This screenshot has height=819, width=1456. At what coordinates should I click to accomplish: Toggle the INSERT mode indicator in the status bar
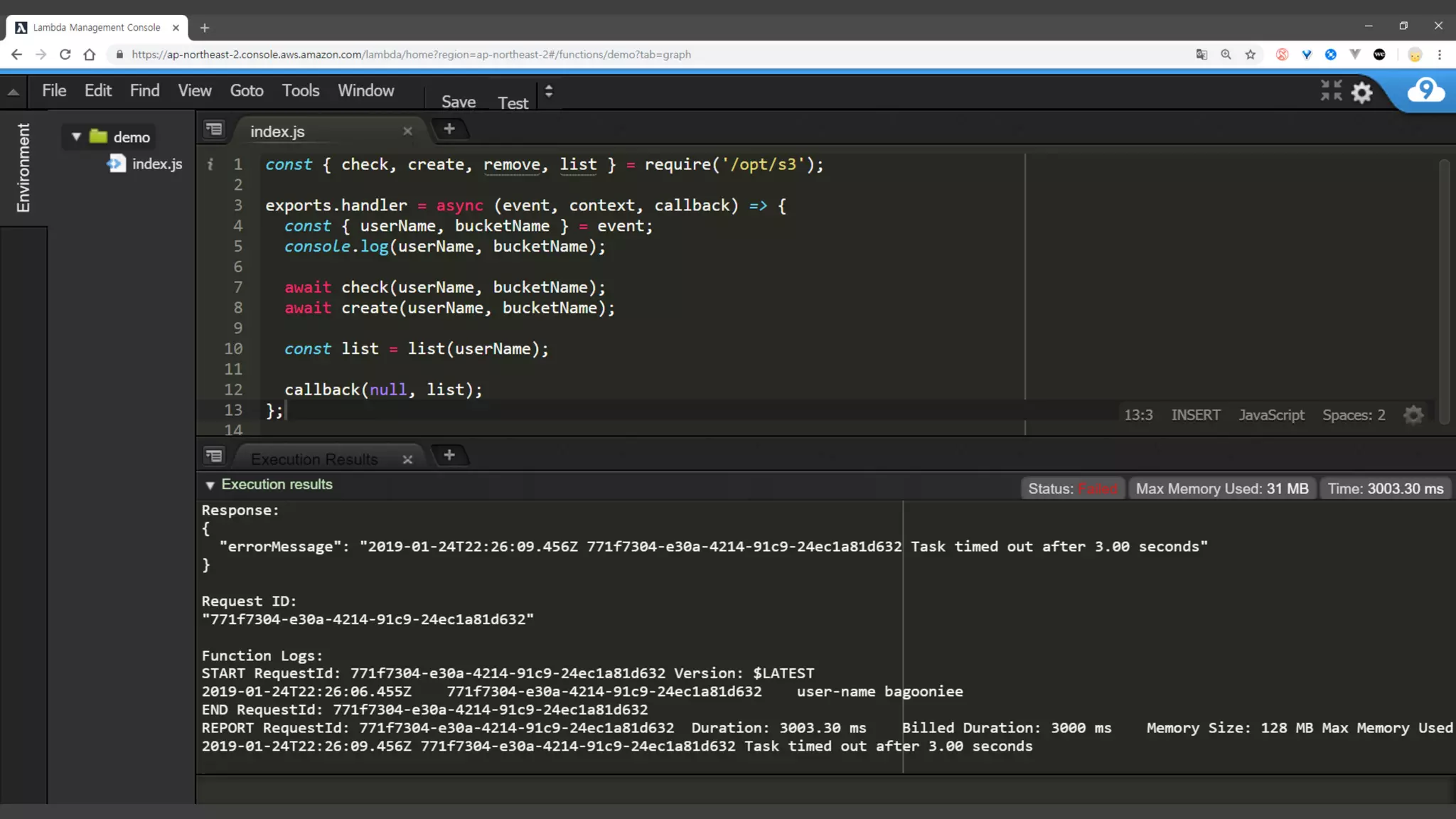1195,415
